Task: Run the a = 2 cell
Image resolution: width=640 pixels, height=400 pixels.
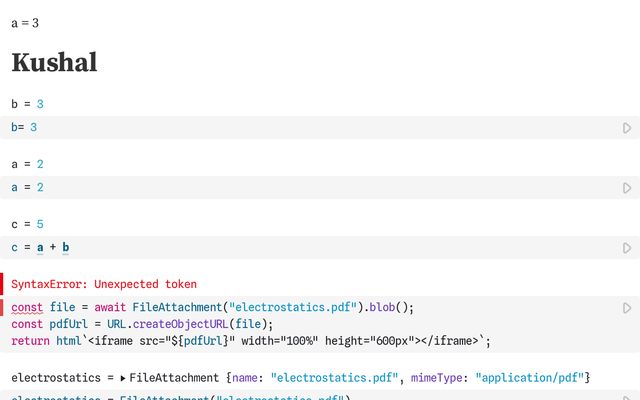Action: 627,188
